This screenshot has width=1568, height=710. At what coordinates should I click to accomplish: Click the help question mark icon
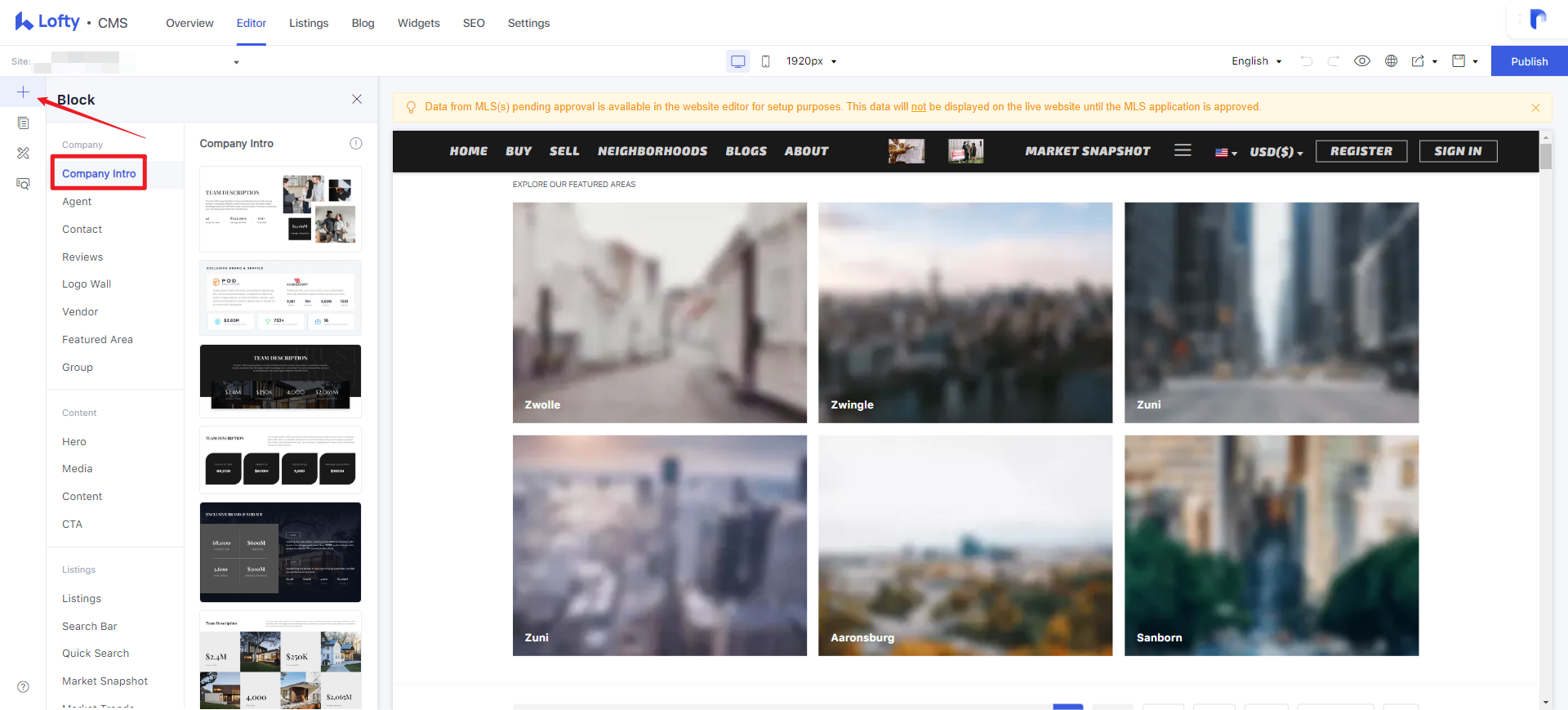tap(23, 686)
